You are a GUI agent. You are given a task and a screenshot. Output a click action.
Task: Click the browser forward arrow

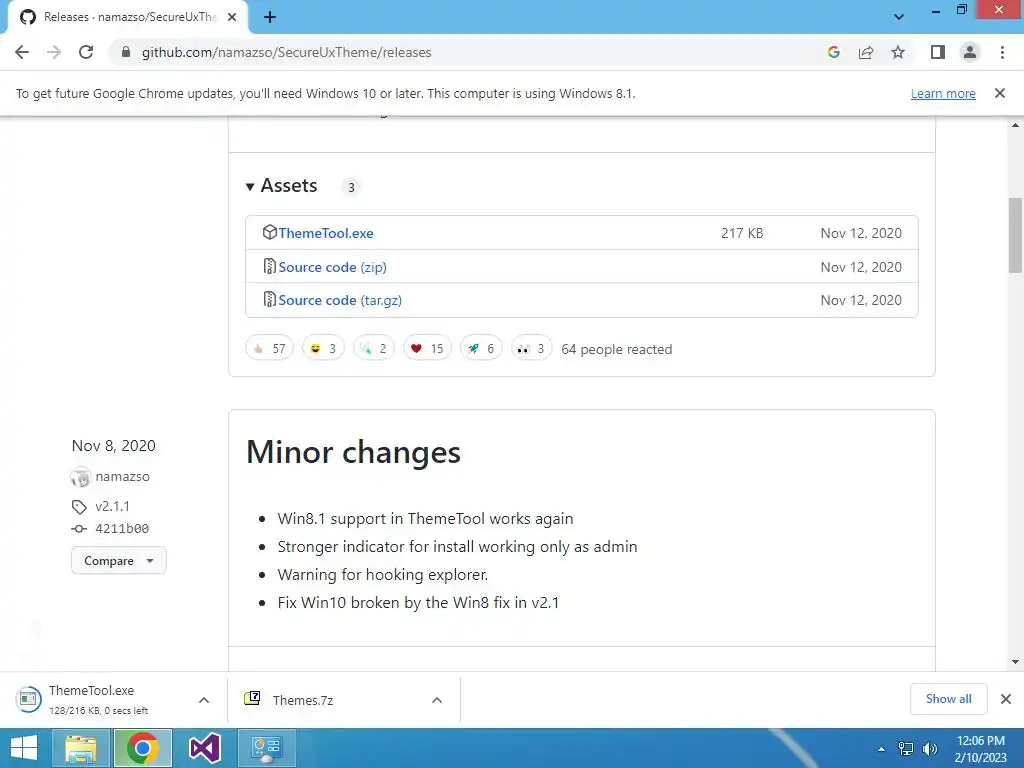pos(54,52)
